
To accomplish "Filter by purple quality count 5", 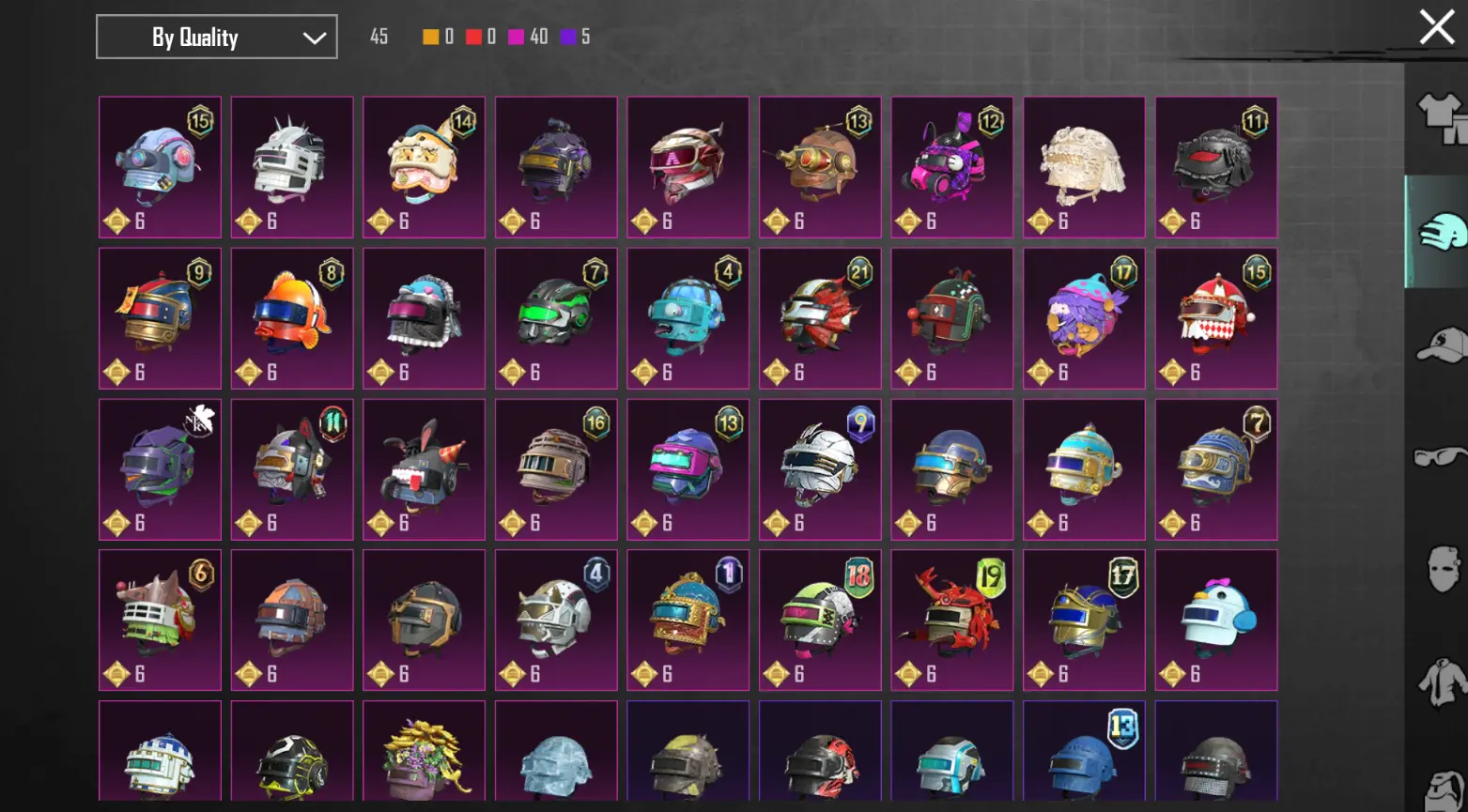I will [x=575, y=37].
